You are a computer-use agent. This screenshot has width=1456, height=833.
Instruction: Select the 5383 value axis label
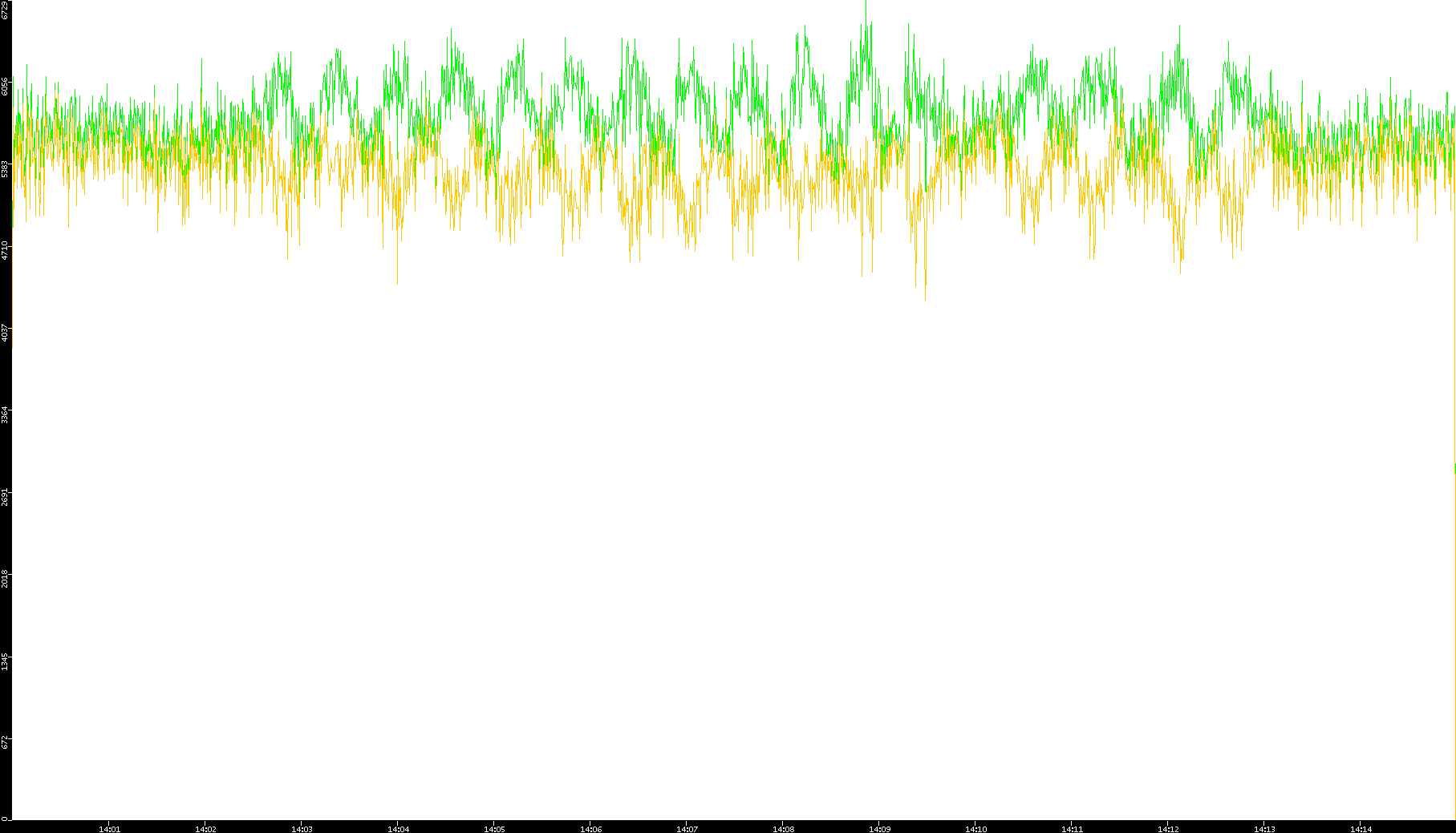point(6,168)
